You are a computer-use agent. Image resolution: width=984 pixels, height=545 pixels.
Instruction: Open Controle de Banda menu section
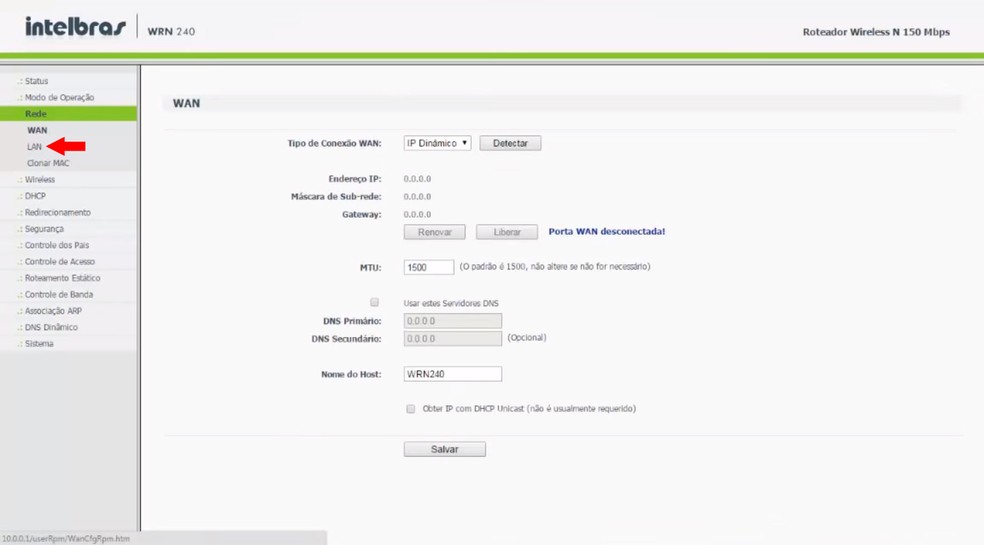[x=59, y=294]
